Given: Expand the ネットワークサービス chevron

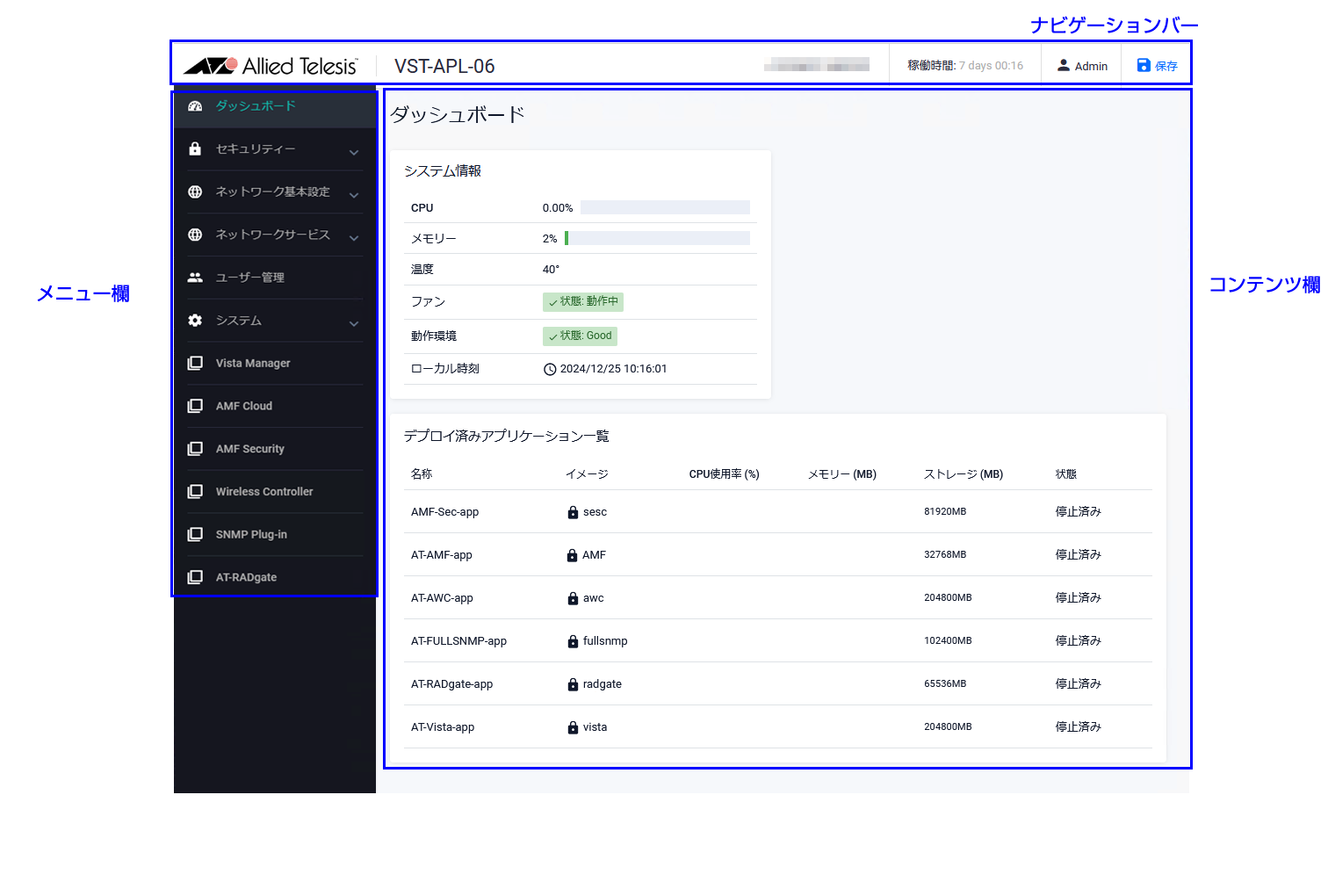Looking at the screenshot, I should pos(354,237).
